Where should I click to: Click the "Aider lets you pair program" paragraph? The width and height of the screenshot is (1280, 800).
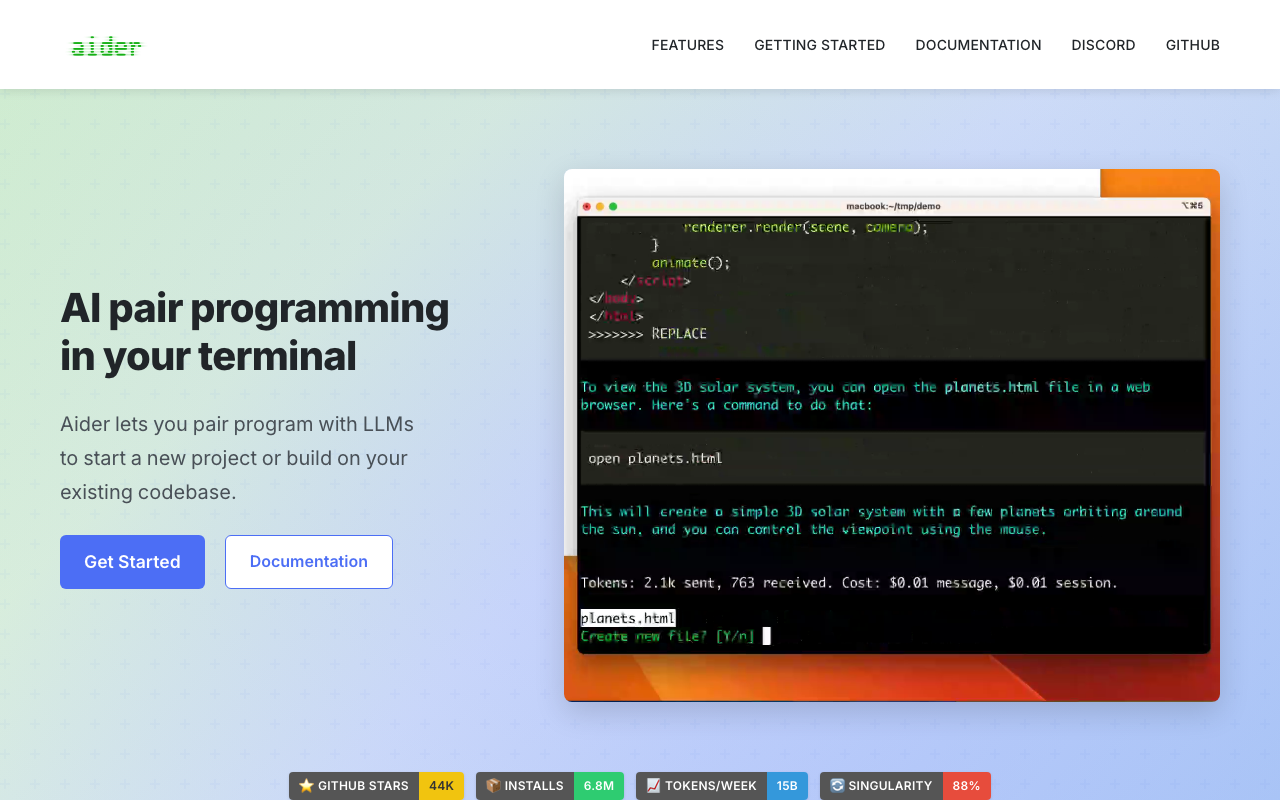tap(237, 458)
